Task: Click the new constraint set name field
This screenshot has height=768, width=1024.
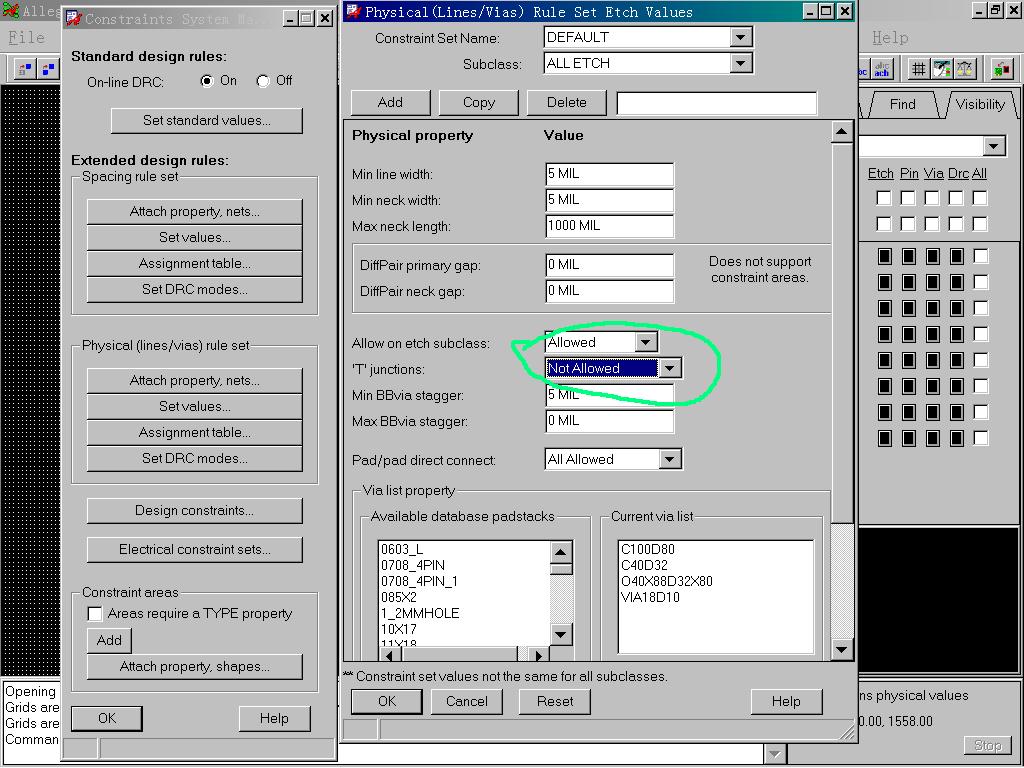Action: click(x=716, y=103)
